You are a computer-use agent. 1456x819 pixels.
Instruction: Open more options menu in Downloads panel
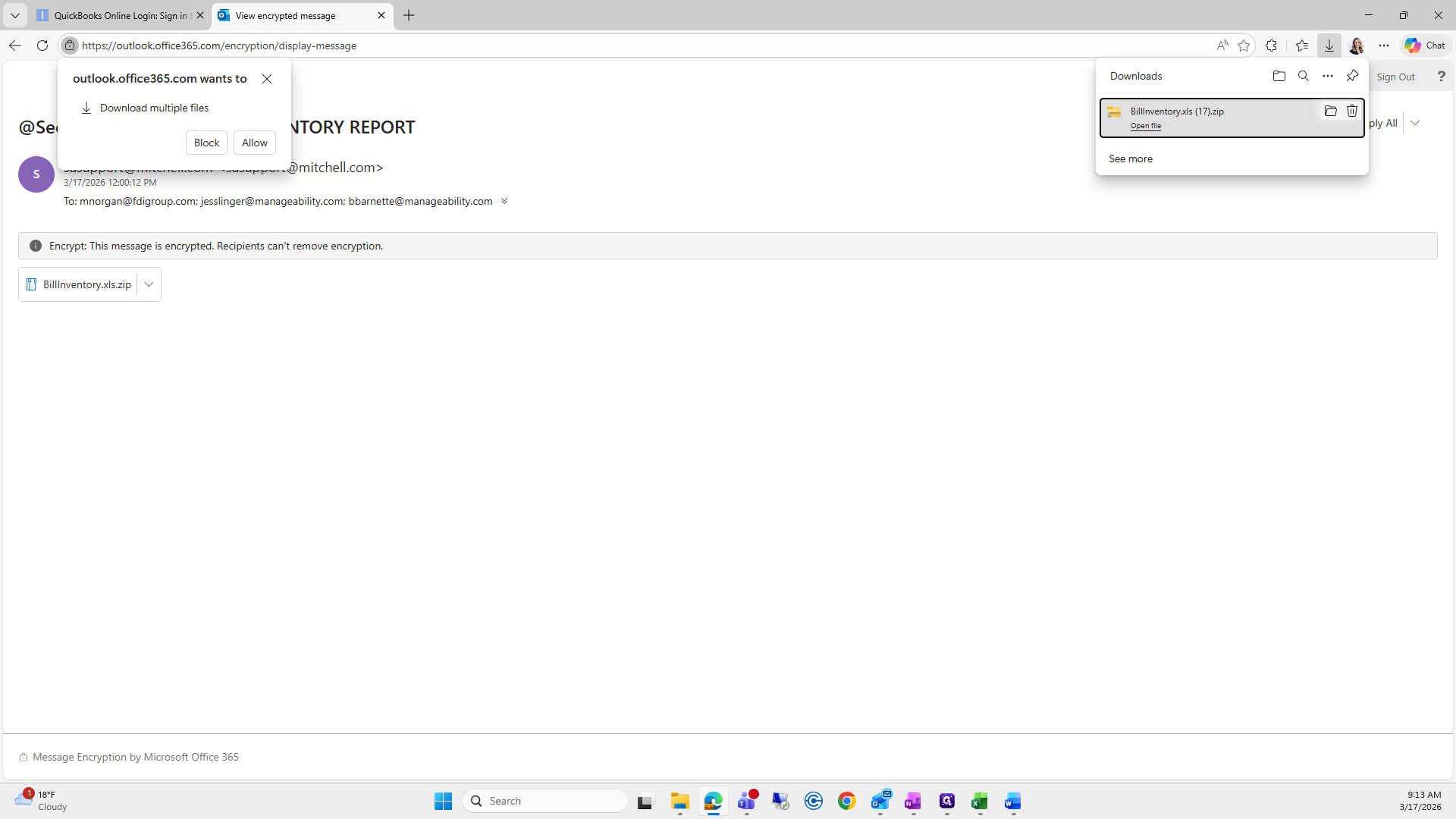[1327, 76]
